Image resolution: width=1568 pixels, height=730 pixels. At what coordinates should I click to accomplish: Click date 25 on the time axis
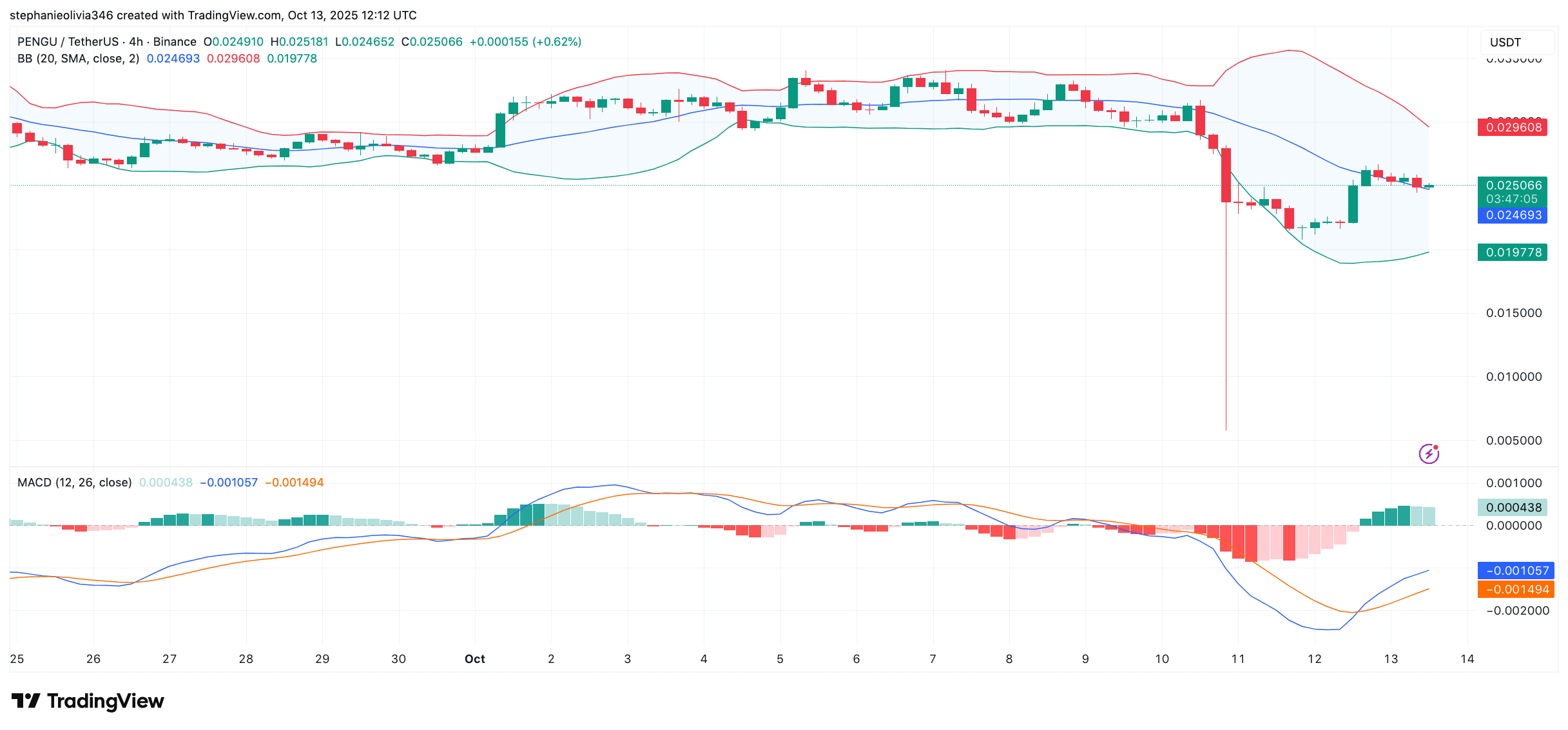[17, 659]
